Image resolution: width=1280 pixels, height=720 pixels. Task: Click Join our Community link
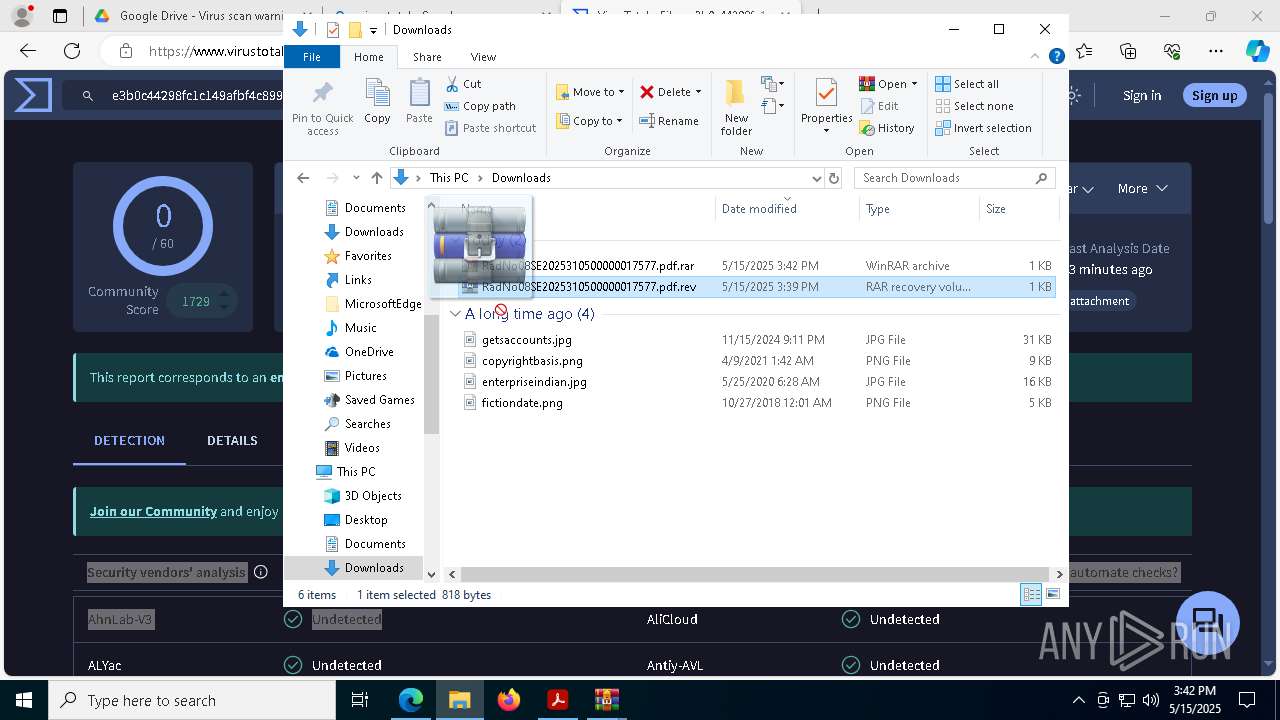coord(153,511)
